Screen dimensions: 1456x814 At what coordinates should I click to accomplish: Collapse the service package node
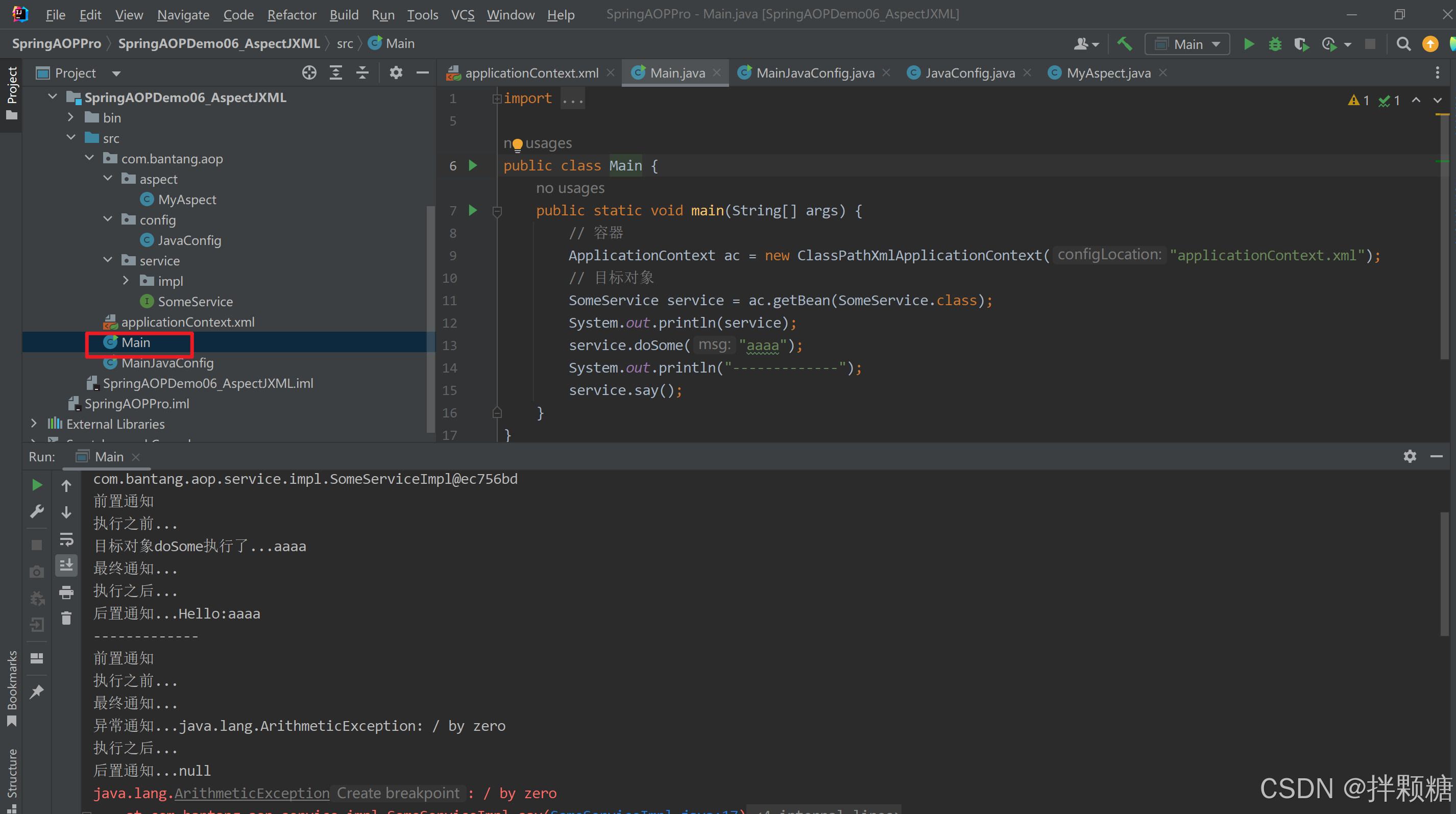[x=108, y=260]
